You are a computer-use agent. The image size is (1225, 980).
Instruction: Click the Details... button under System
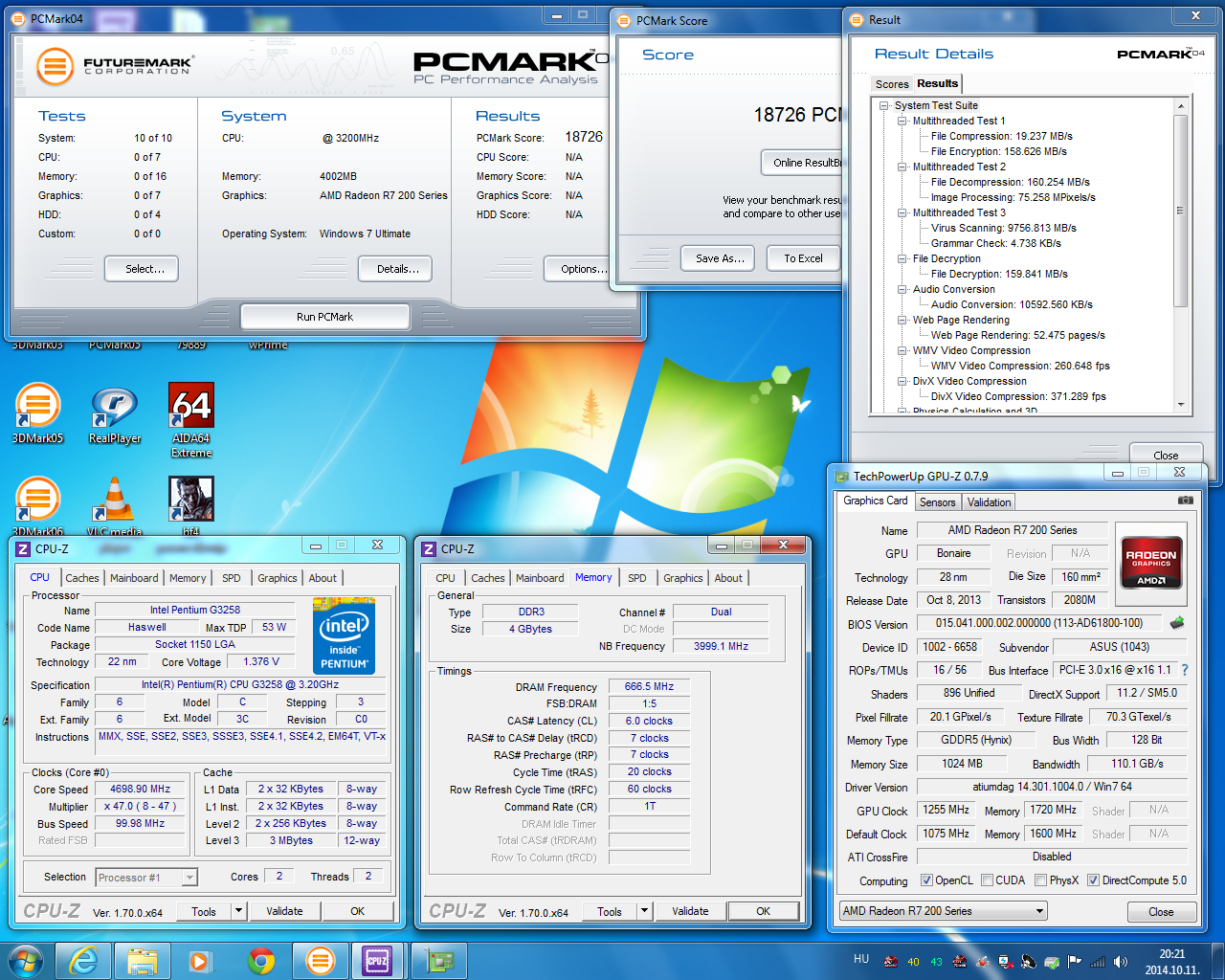click(395, 269)
